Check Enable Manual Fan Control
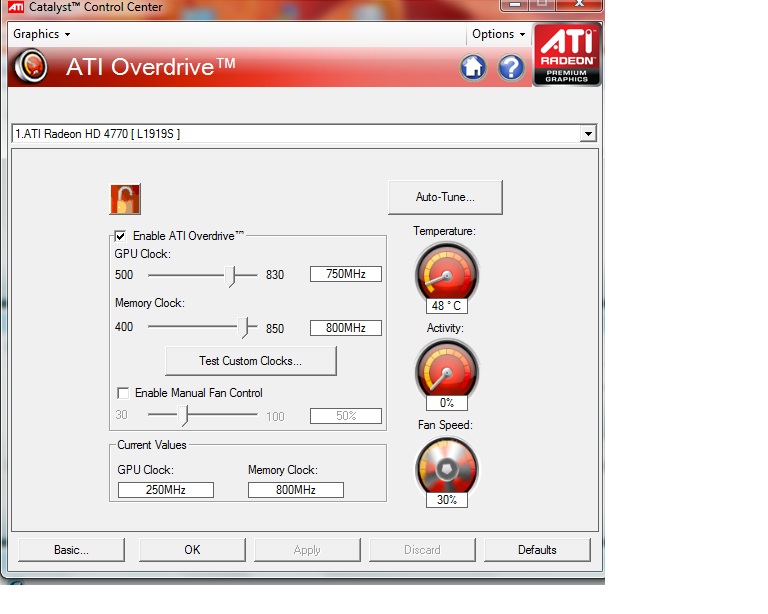Viewport: 768px width, 614px height. (x=123, y=393)
